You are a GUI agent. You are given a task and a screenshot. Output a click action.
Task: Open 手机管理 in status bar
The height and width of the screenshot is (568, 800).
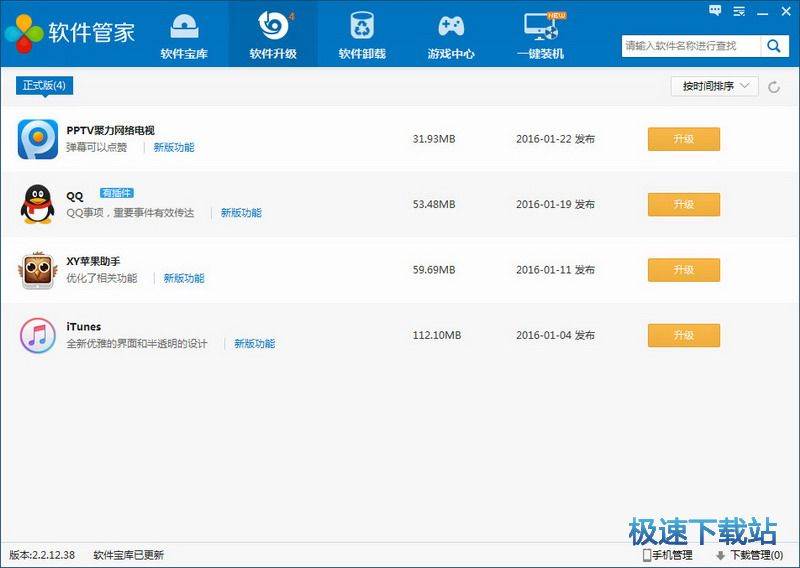coord(667,555)
